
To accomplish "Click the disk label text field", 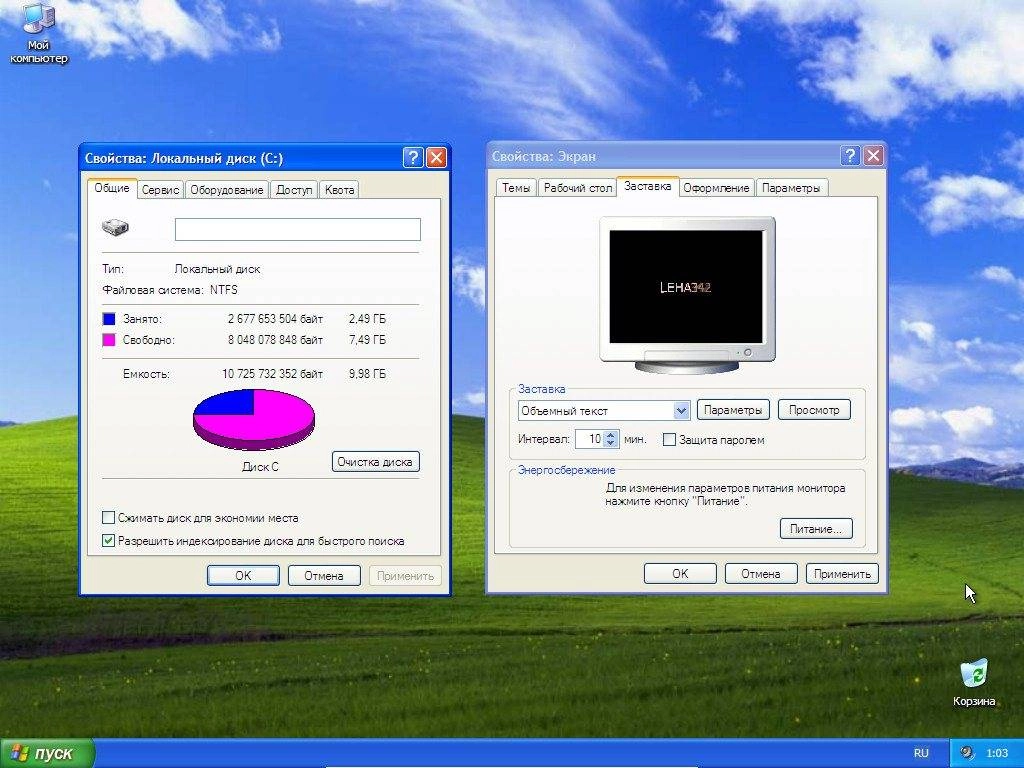I will 298,229.
